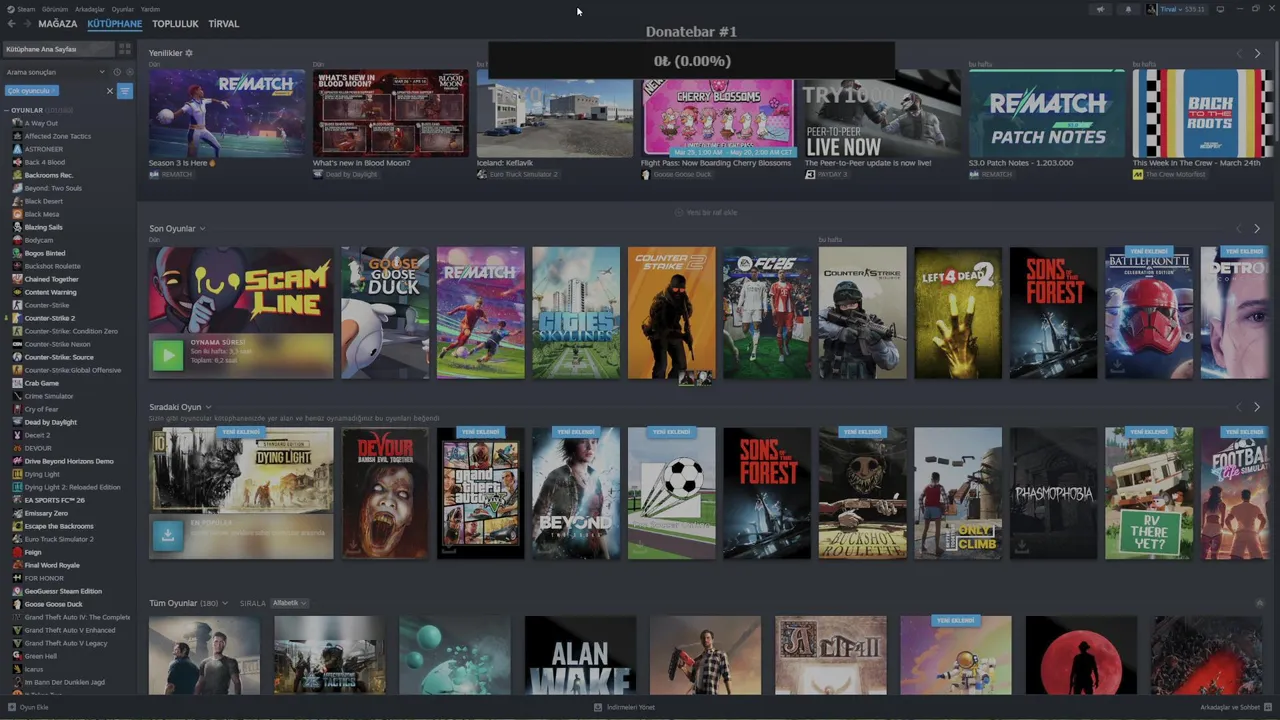
Task: Clear the filter with the X icon
Action: click(110, 91)
